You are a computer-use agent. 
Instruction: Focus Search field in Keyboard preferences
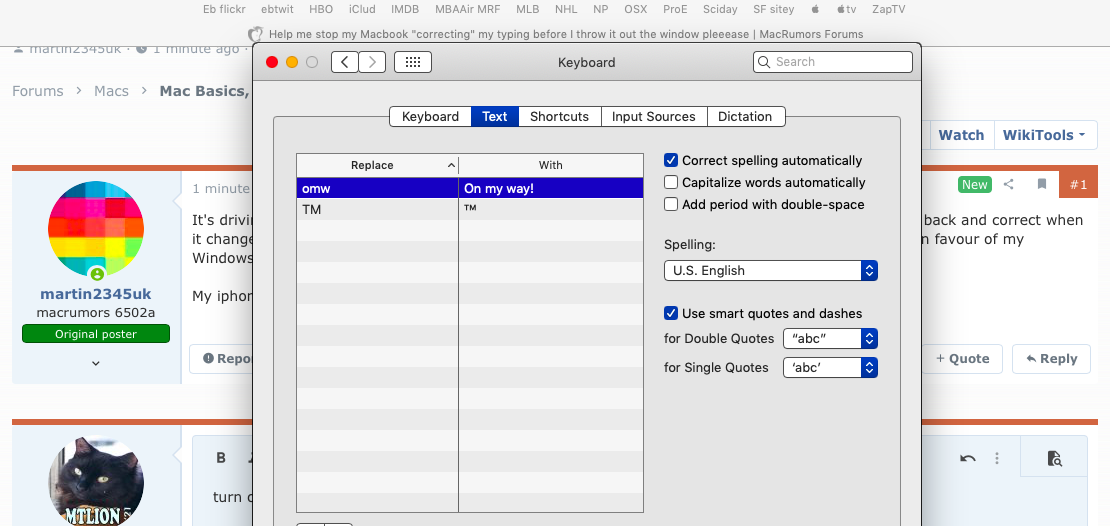(x=832, y=62)
